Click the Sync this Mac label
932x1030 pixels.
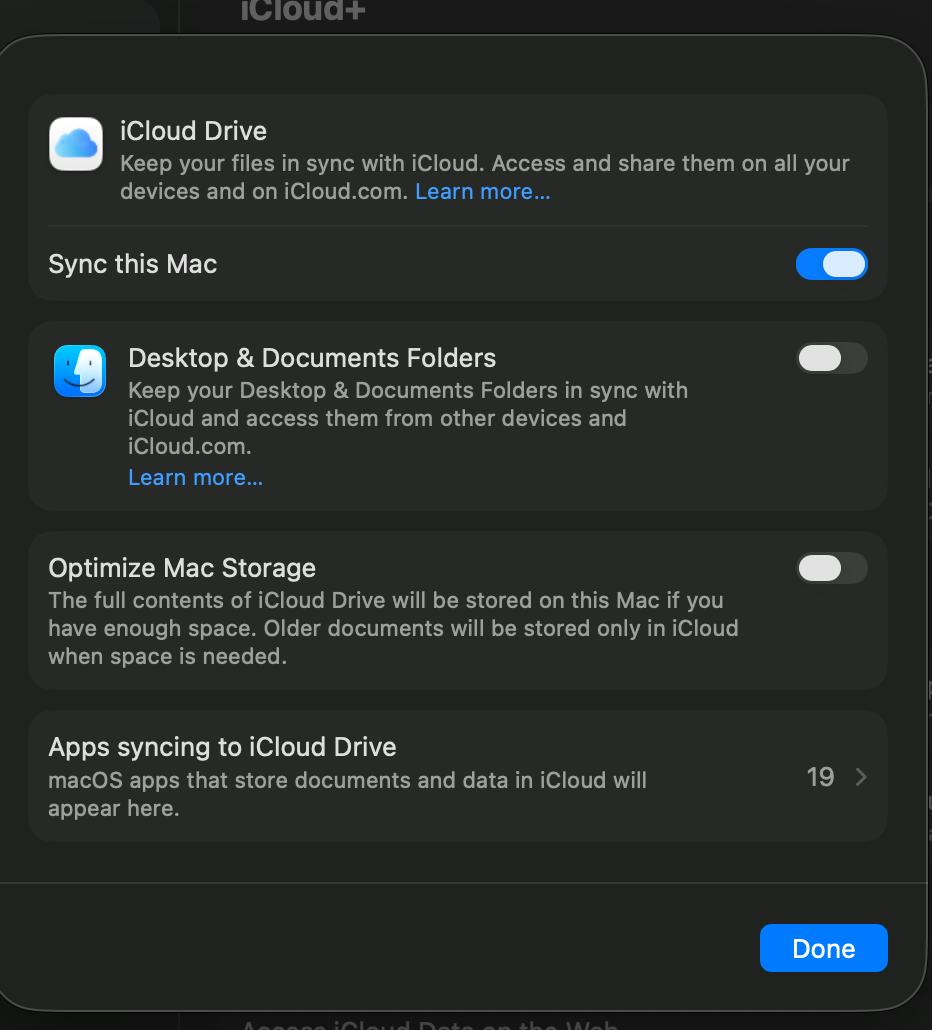133,264
